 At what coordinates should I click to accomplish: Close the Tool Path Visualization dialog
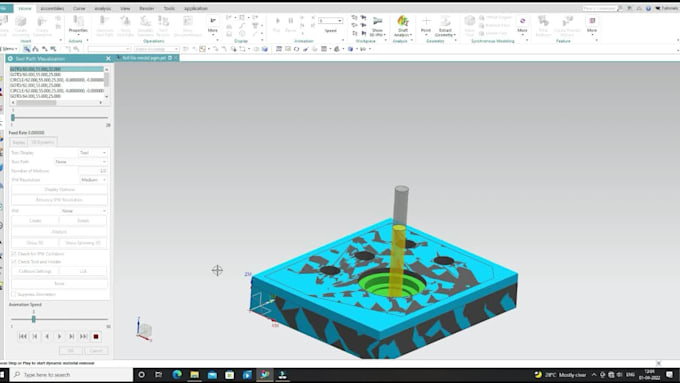[108, 59]
